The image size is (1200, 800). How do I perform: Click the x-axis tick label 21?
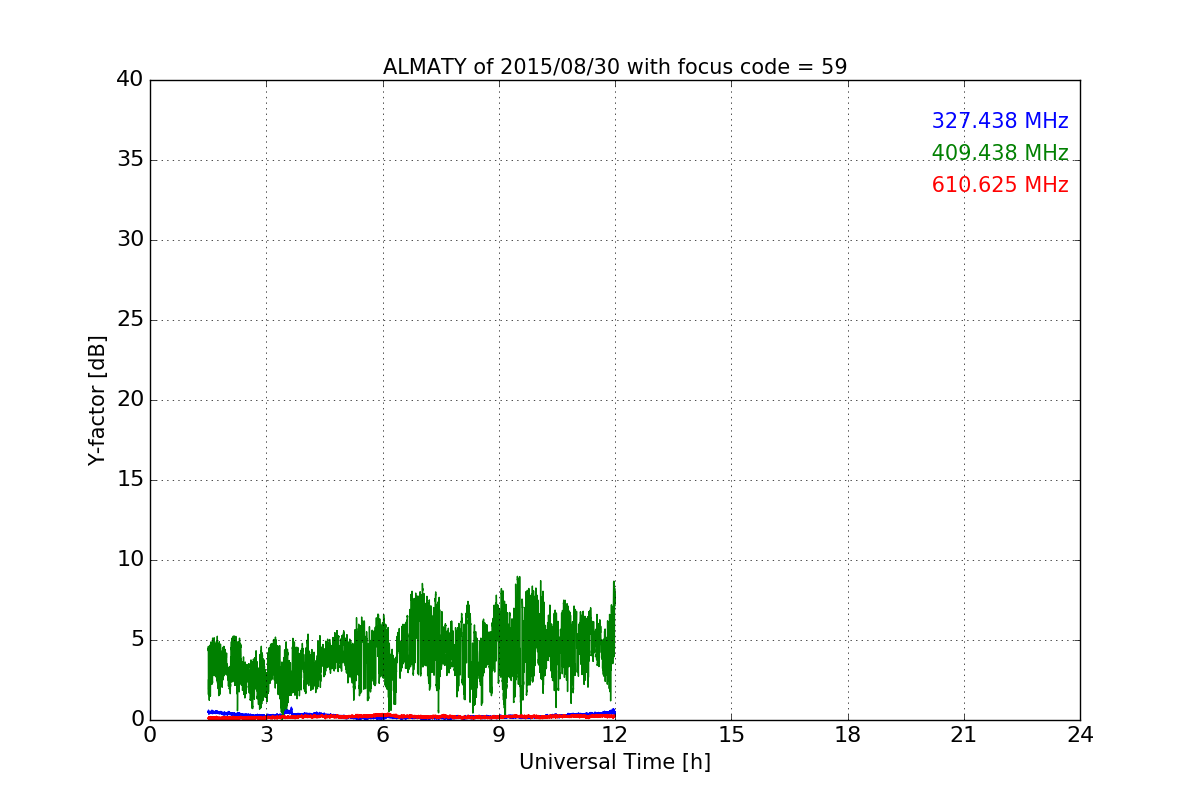click(x=964, y=735)
